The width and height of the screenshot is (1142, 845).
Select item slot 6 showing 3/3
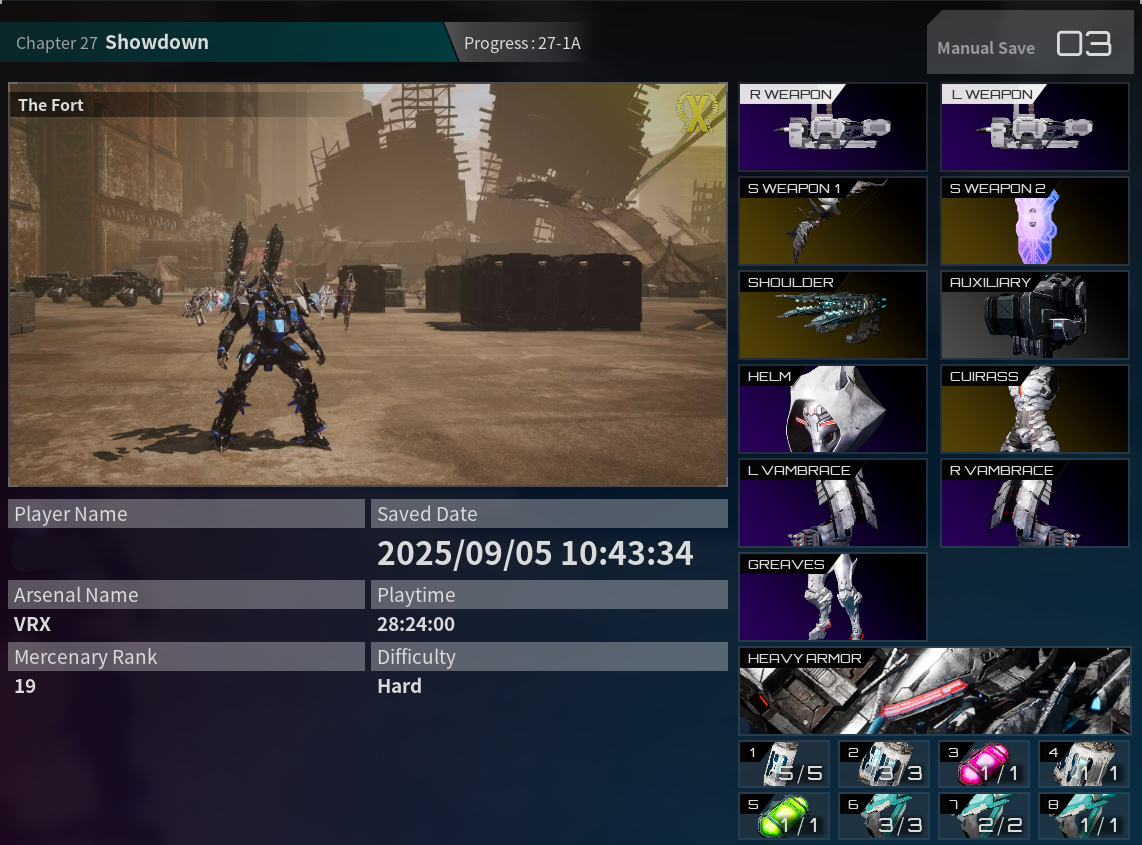884,817
